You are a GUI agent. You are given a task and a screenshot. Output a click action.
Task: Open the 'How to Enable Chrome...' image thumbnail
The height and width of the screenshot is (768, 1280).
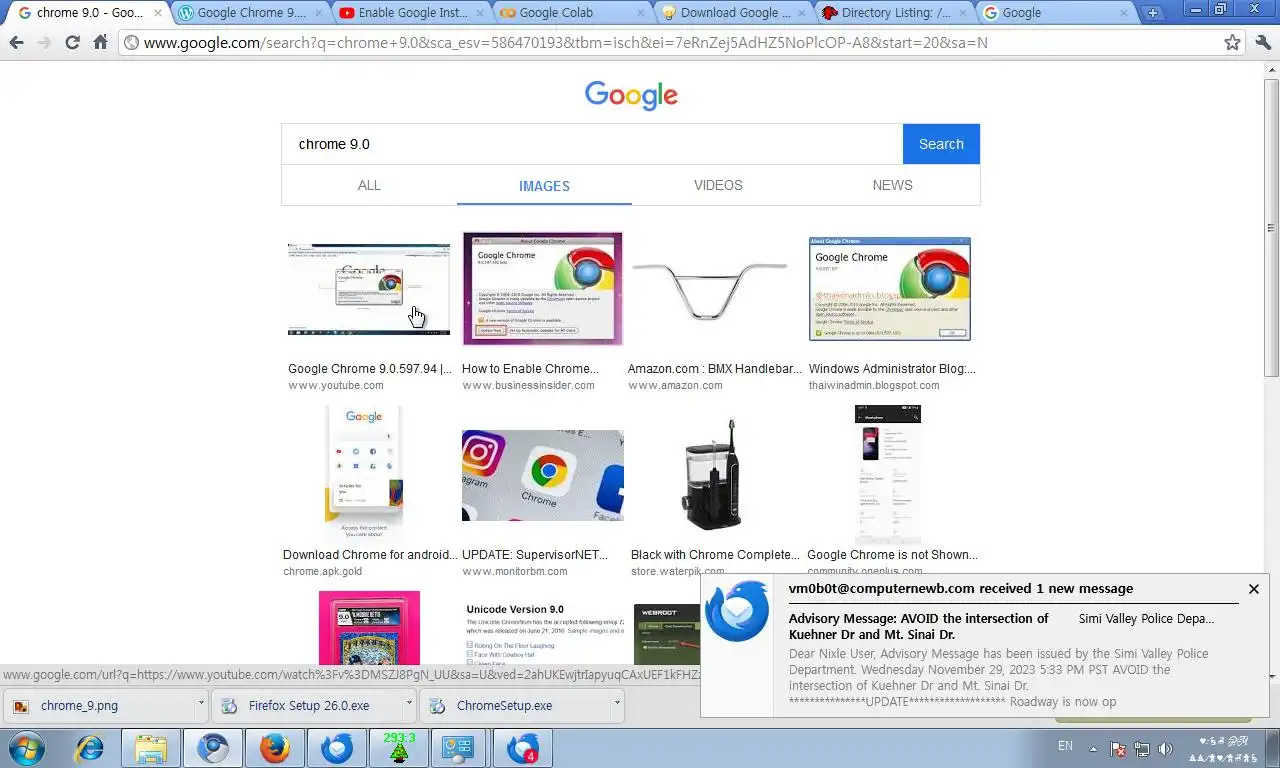point(542,289)
